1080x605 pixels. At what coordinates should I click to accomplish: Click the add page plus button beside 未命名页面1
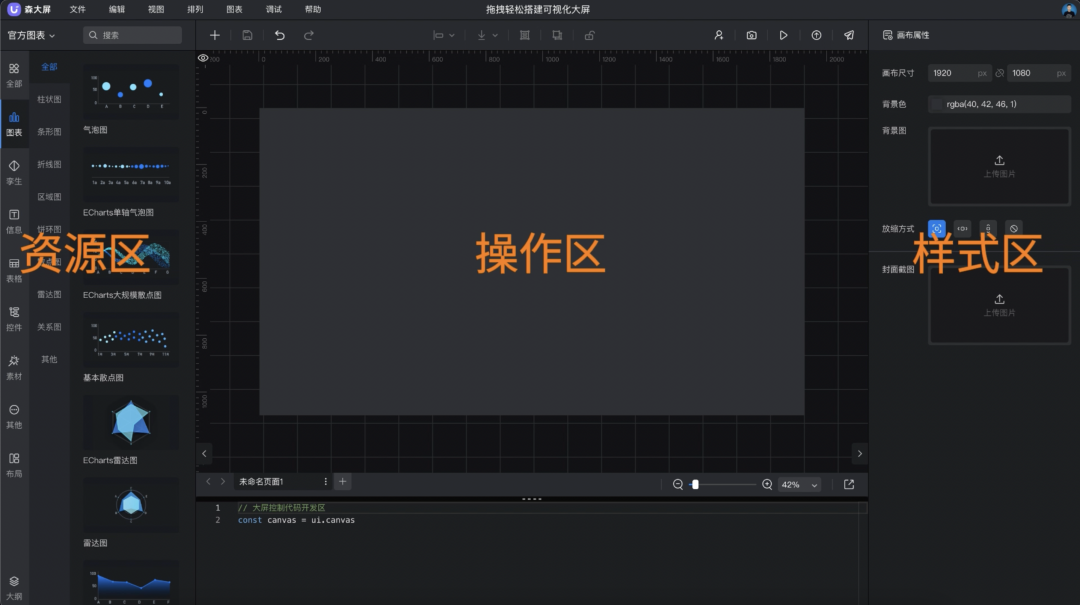click(342, 481)
